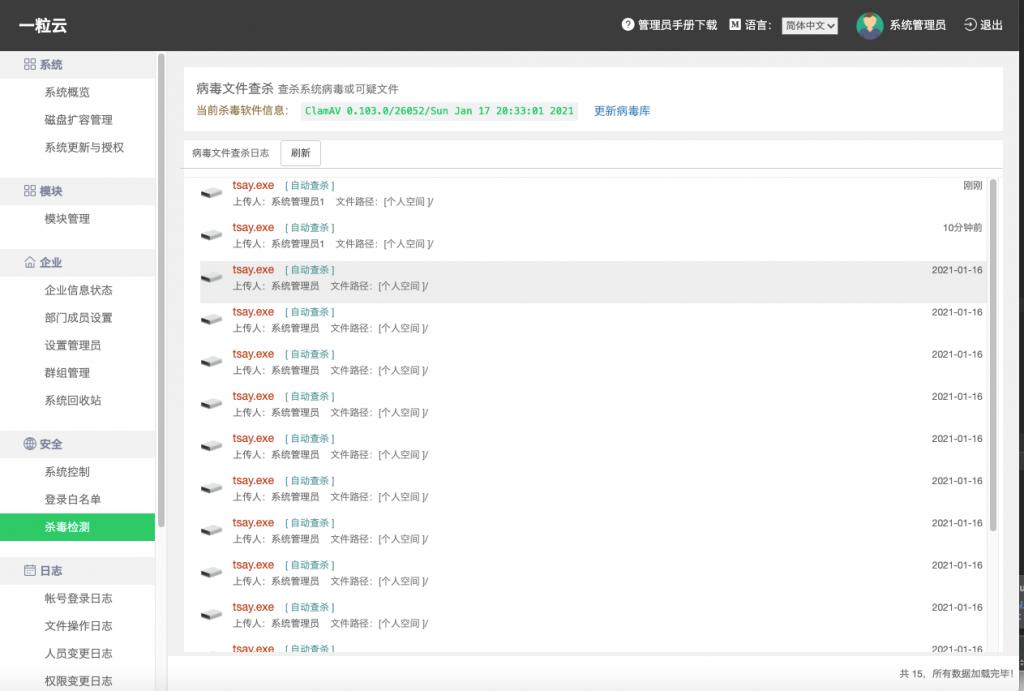This screenshot has height=691, width=1024.
Task: Click tsay.exe in the 10分钟前 row
Action: [x=253, y=227]
